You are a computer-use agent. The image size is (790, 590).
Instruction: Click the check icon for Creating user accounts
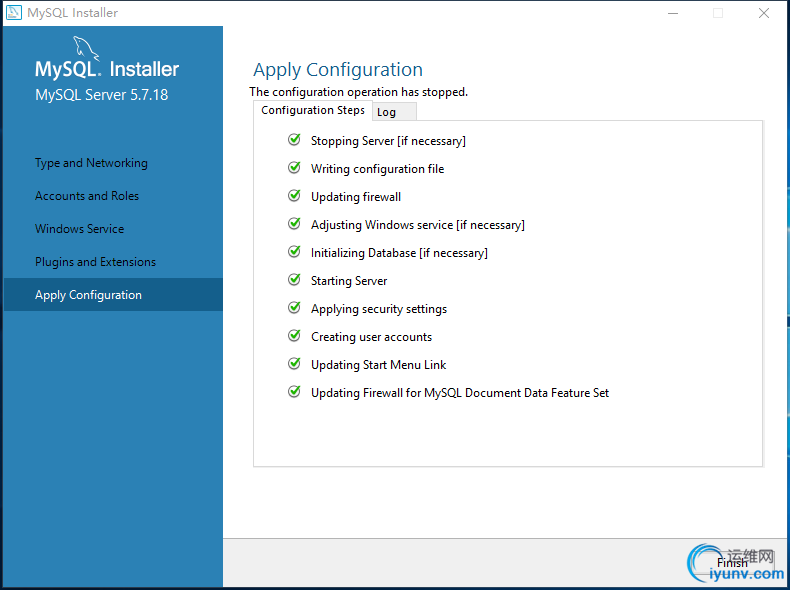(x=294, y=336)
